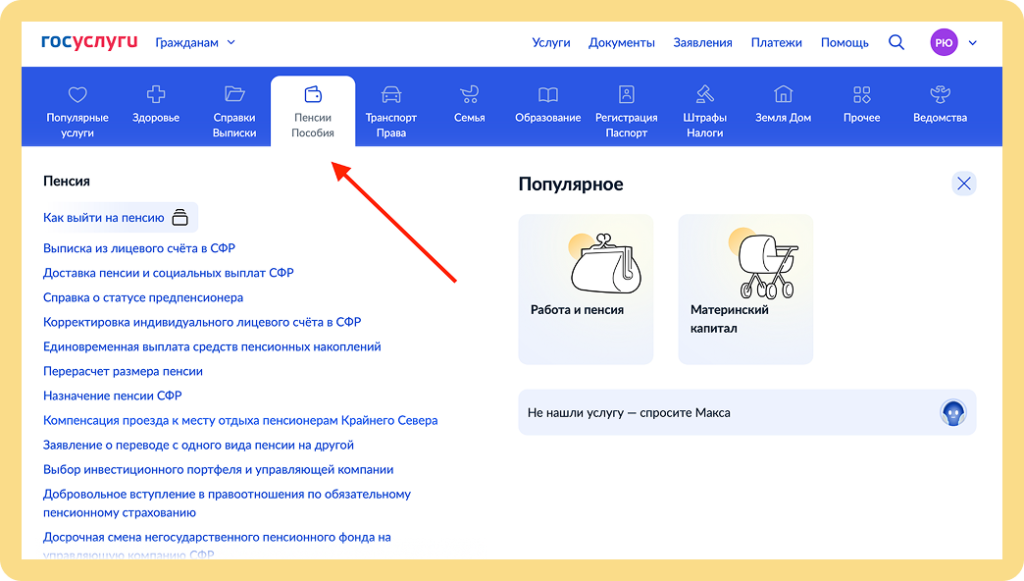Open the profile menu chevron
1024x581 pixels.
(x=971, y=43)
